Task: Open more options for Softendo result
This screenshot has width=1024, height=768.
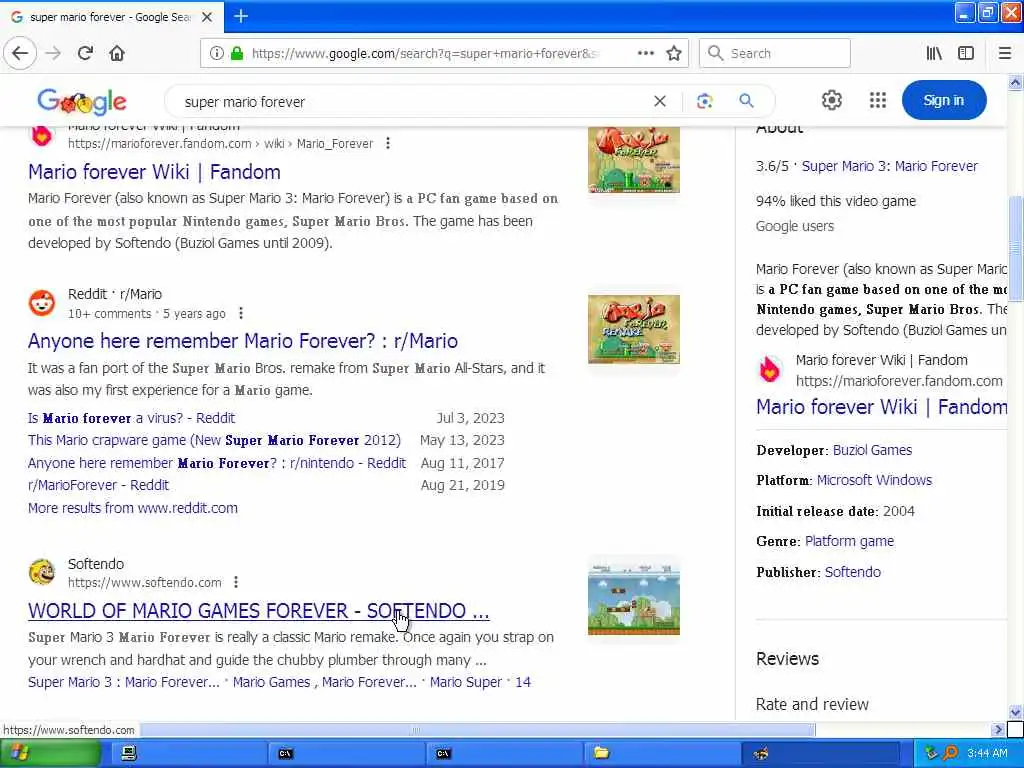Action: pos(236,582)
